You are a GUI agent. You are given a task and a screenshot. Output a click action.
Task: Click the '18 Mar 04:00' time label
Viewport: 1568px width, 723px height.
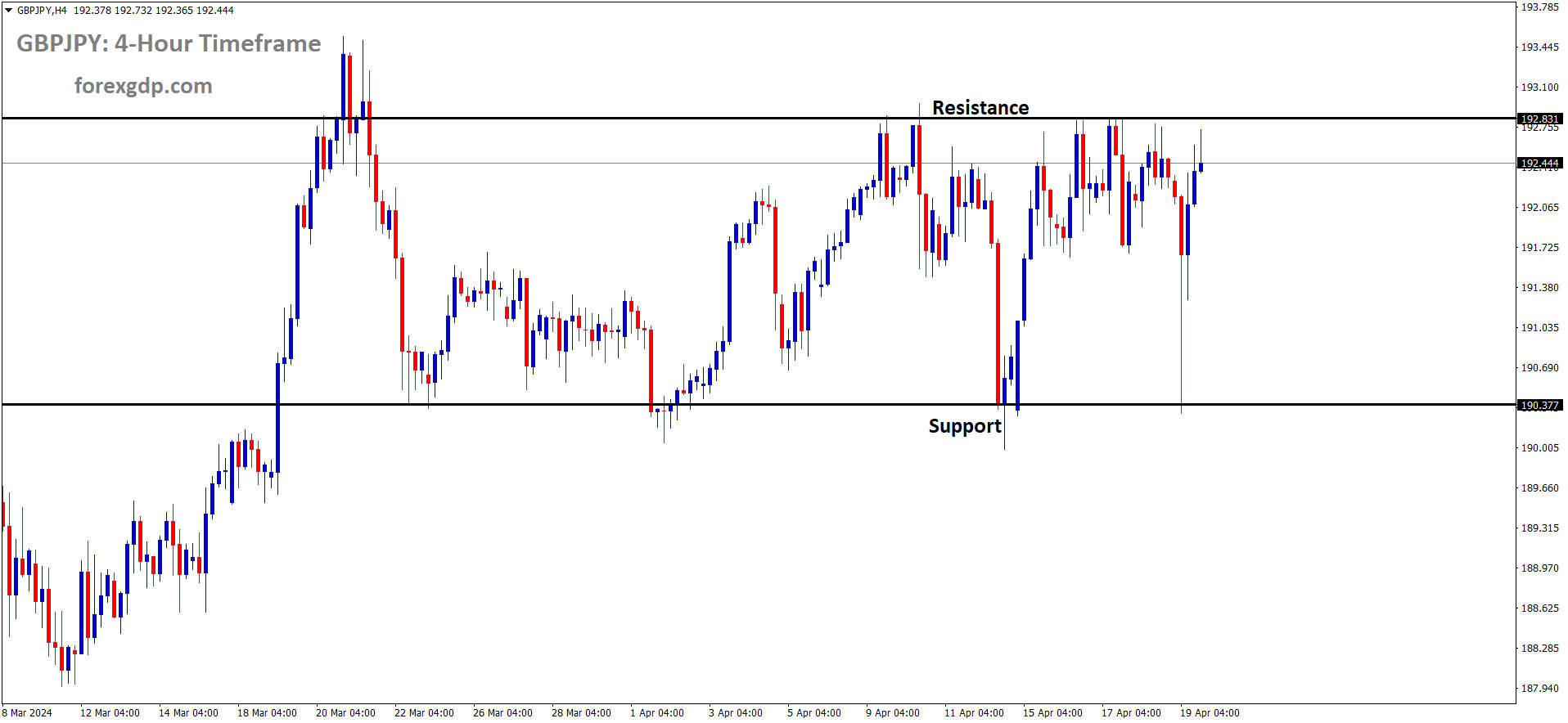(x=267, y=713)
